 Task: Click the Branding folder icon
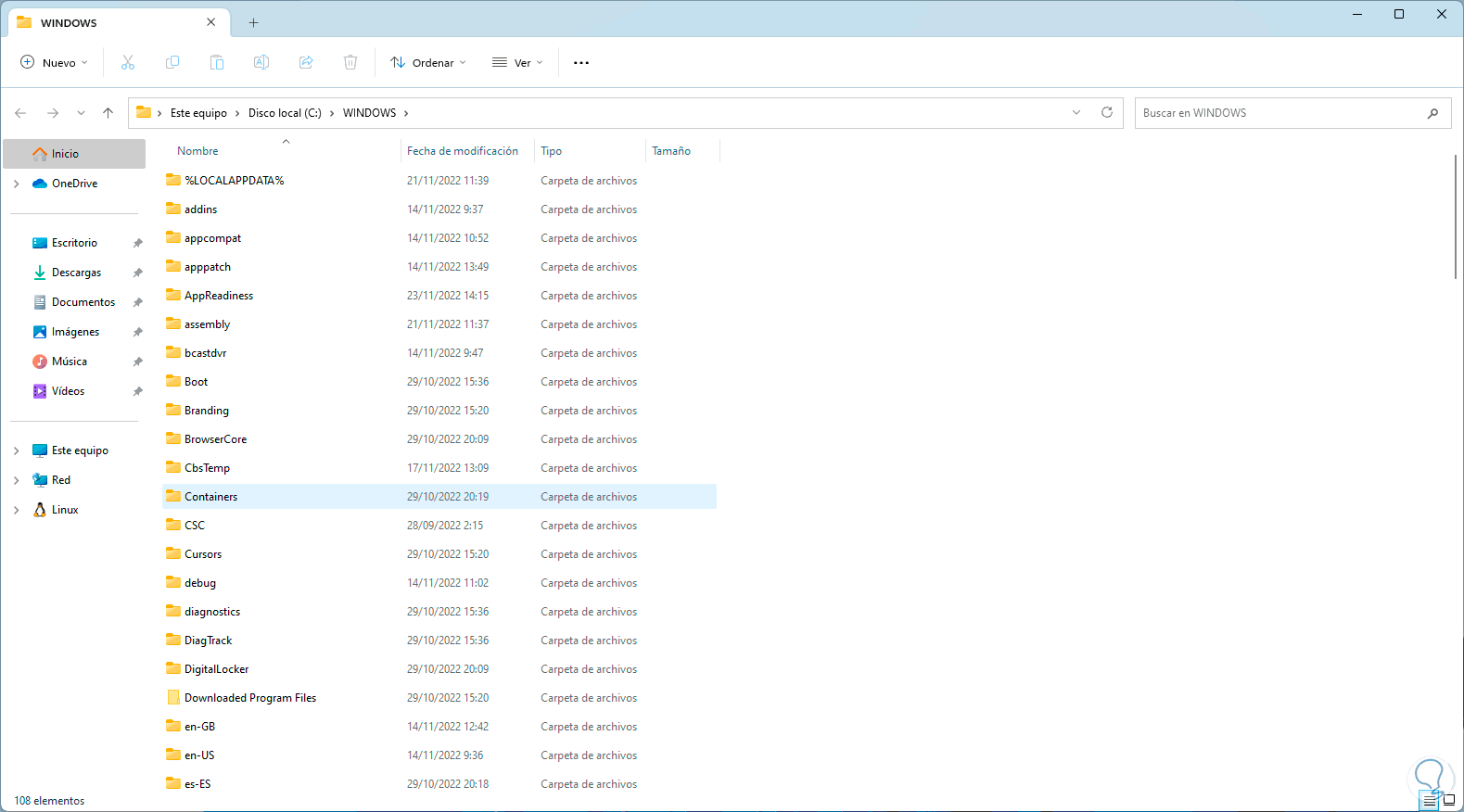173,410
